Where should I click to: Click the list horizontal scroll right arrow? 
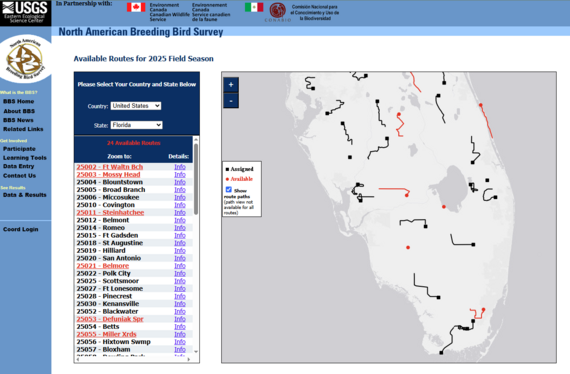pos(188,359)
